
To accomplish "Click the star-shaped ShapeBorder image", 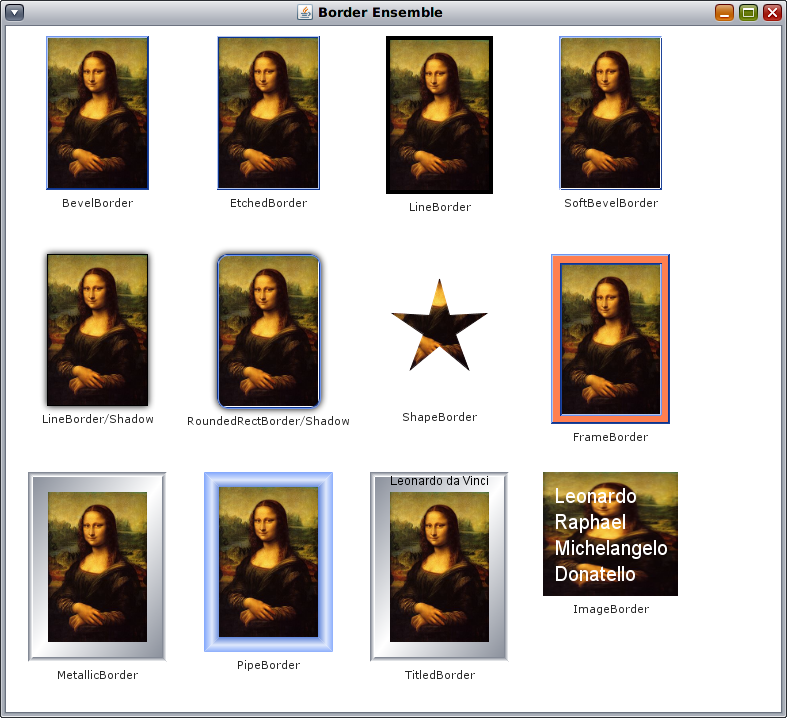I will (x=439, y=325).
